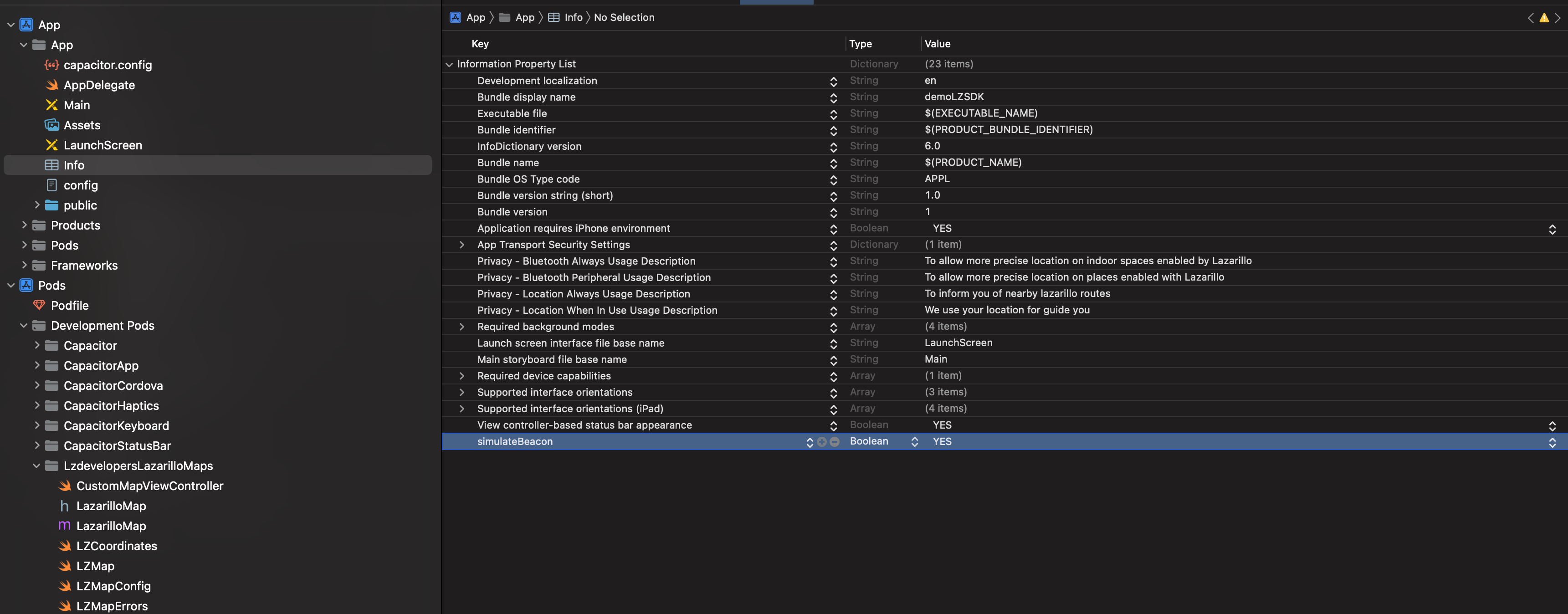Click Info in the jump bar breadcrumb

tap(573, 18)
